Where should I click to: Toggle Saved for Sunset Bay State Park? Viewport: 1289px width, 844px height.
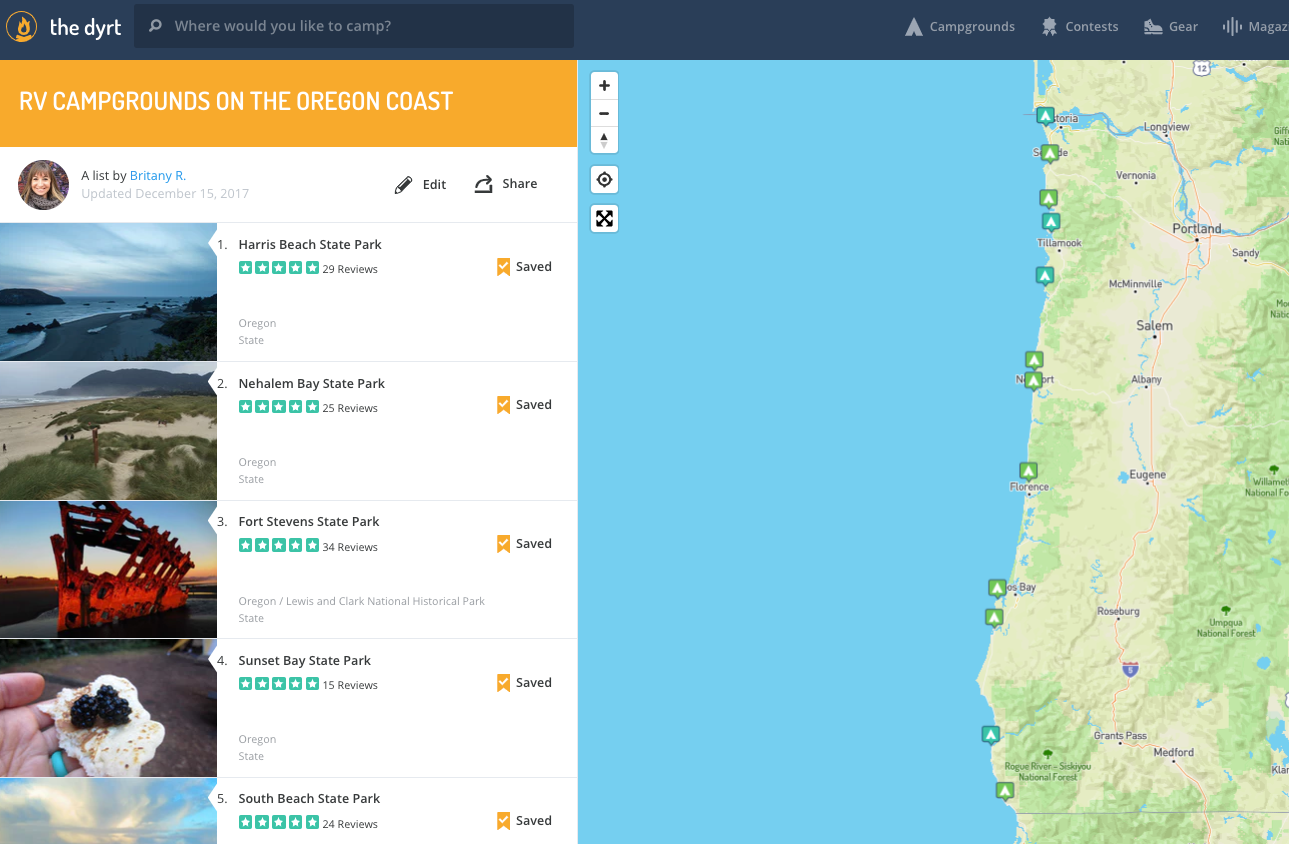(524, 683)
